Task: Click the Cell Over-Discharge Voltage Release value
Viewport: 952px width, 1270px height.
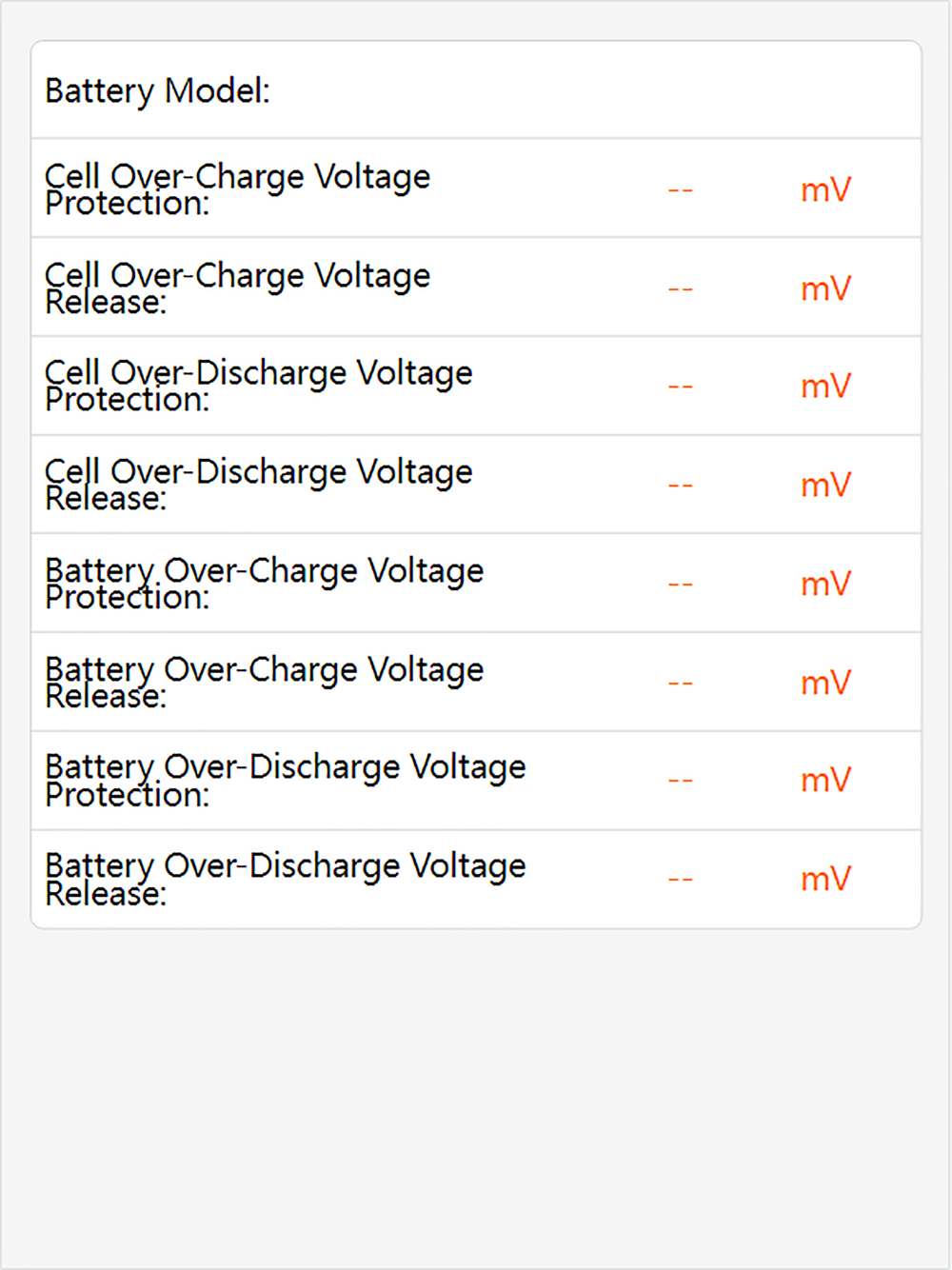Action: (x=680, y=486)
